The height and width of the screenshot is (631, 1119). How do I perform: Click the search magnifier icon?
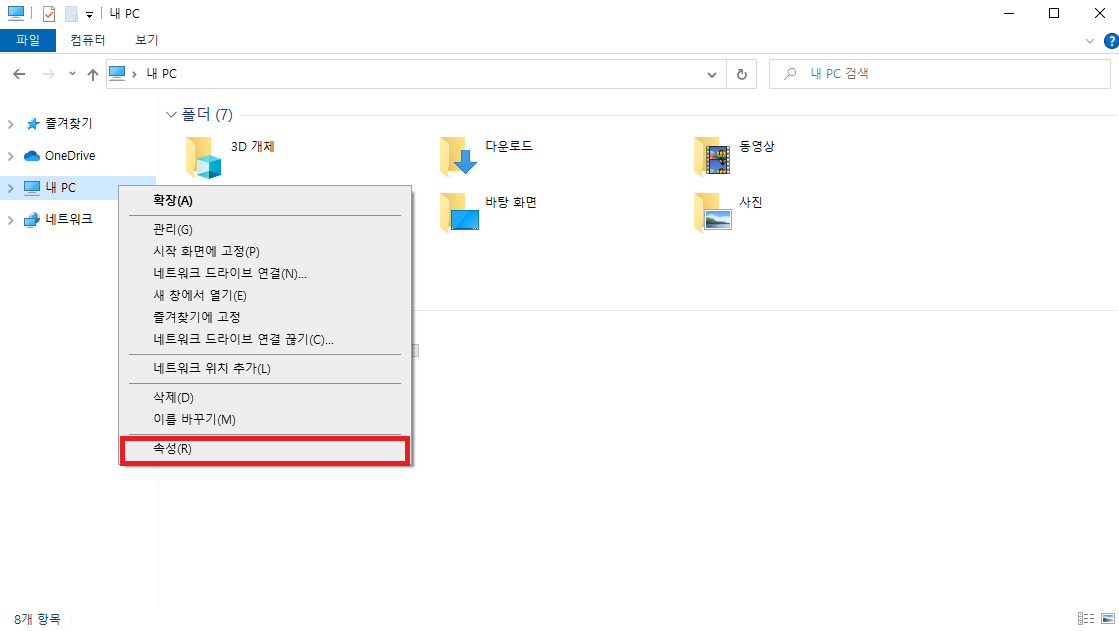[790, 74]
